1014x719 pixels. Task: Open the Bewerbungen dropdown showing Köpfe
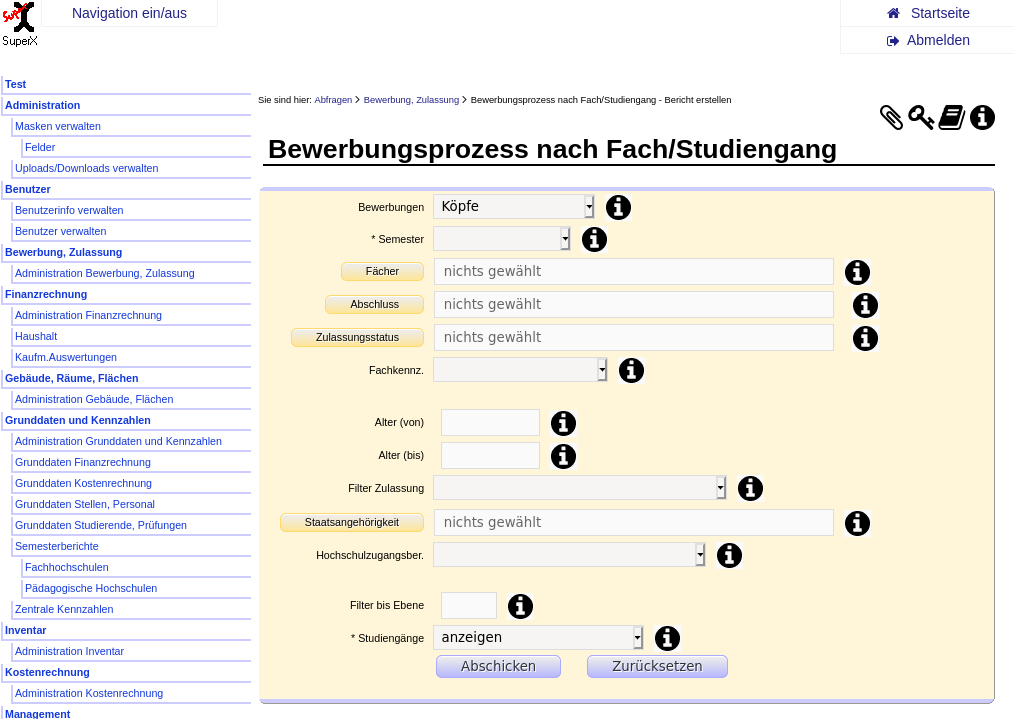click(x=513, y=206)
